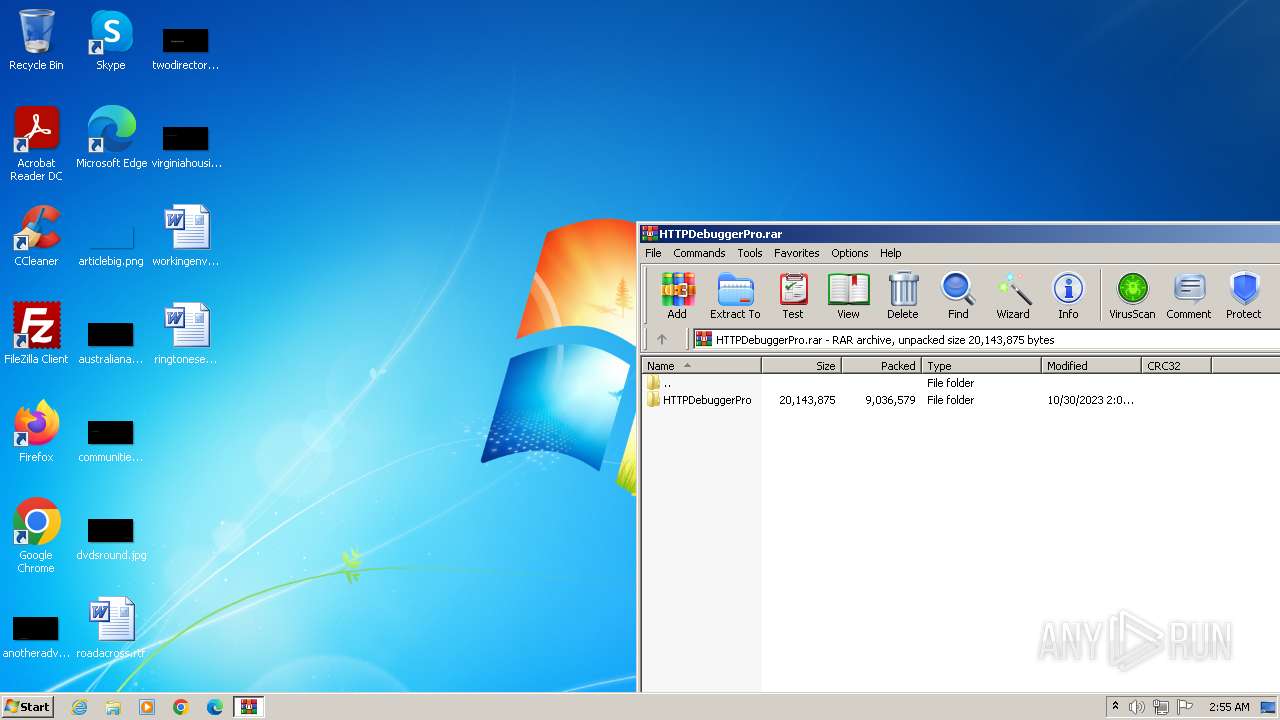Open the archive Comment tool
Viewport: 1280px width, 720px height.
pyautogui.click(x=1188, y=296)
